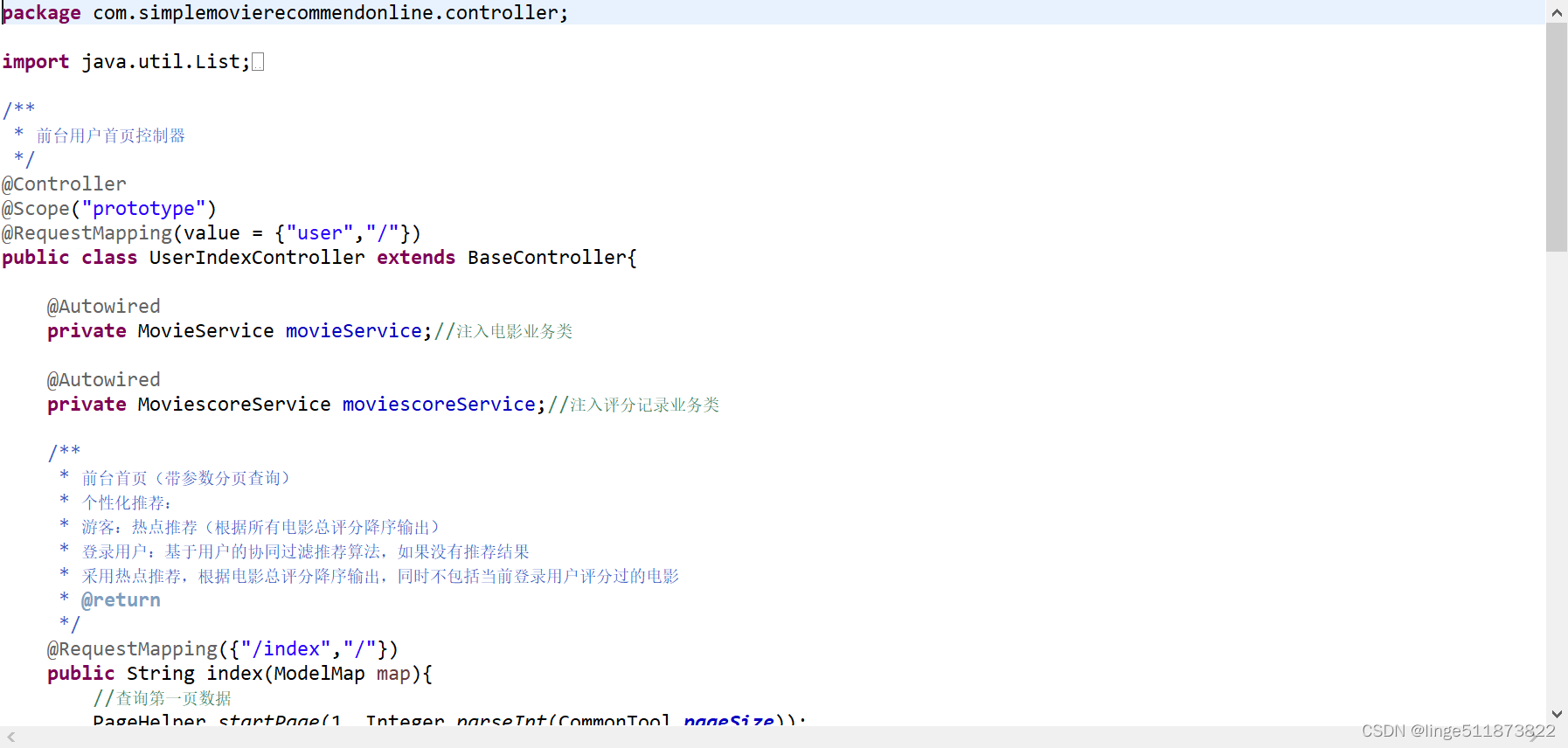
Task: Click the first '@Autowired' above movieService
Action: [x=104, y=307]
